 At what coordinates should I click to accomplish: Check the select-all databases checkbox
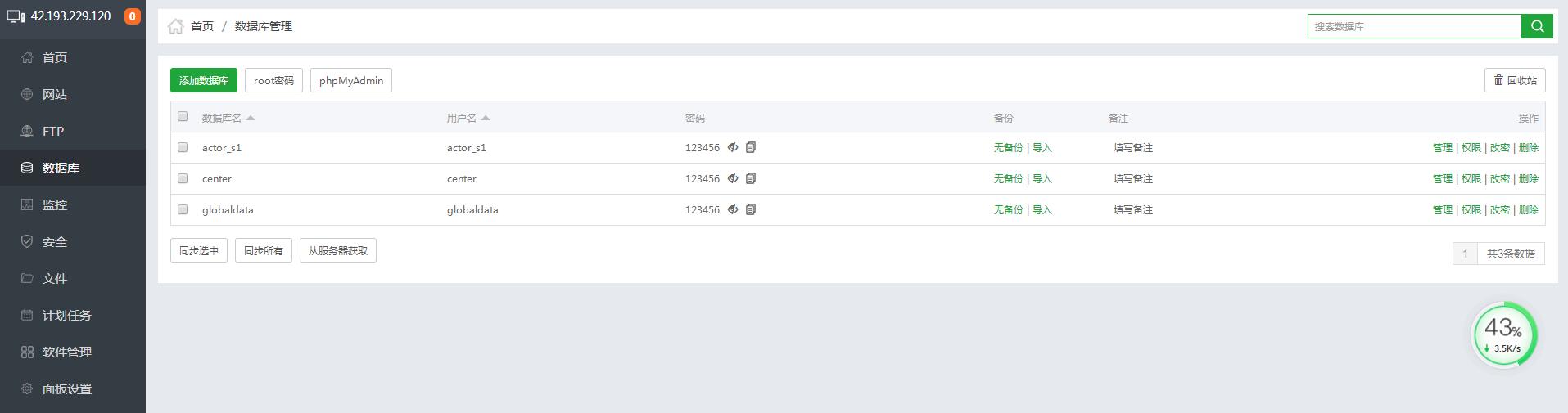tap(183, 117)
